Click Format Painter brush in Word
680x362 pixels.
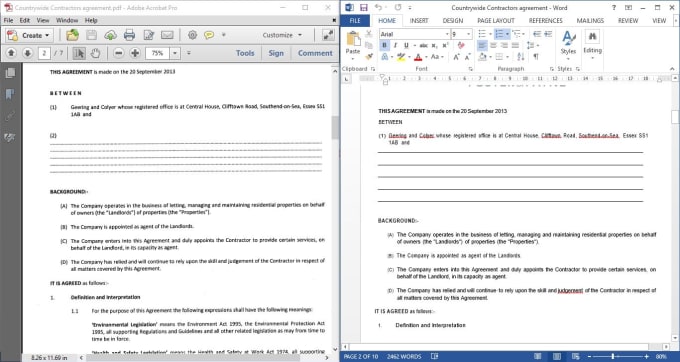tap(369, 56)
